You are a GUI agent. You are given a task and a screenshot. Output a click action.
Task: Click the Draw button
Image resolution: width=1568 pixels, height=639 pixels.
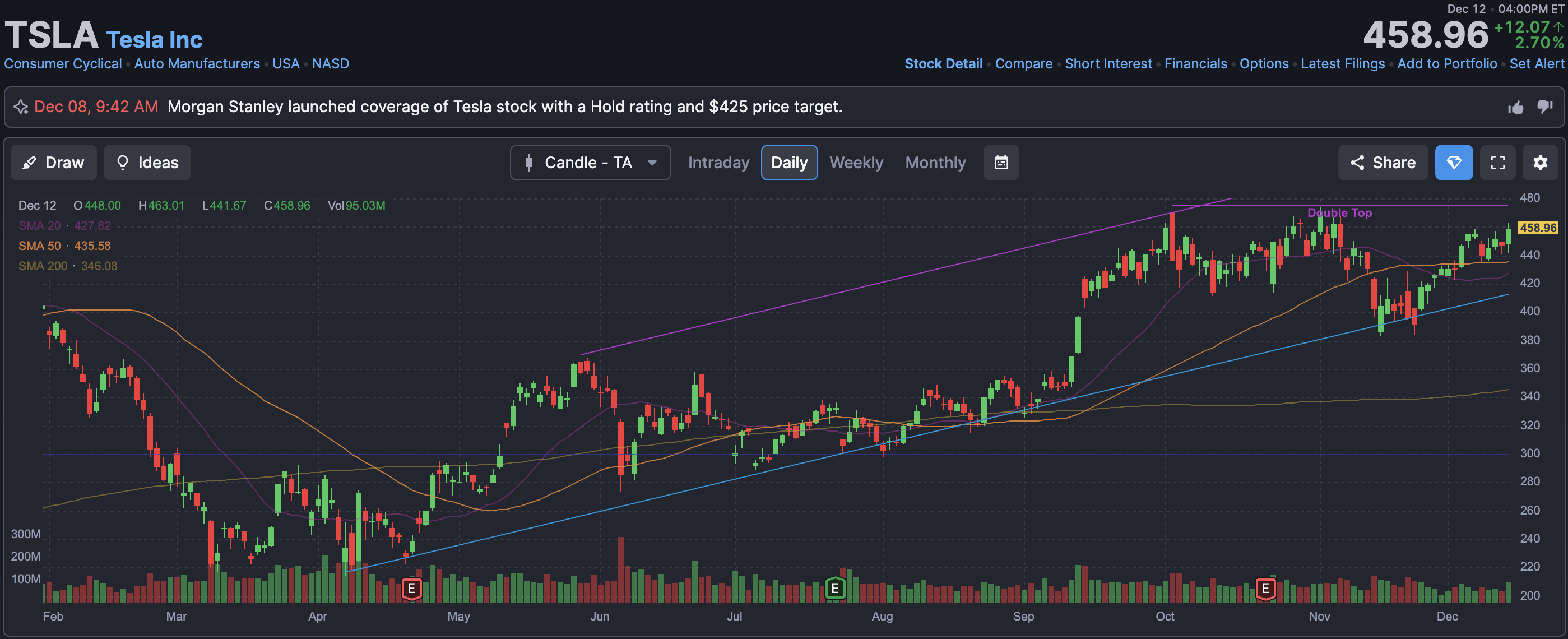tap(54, 163)
